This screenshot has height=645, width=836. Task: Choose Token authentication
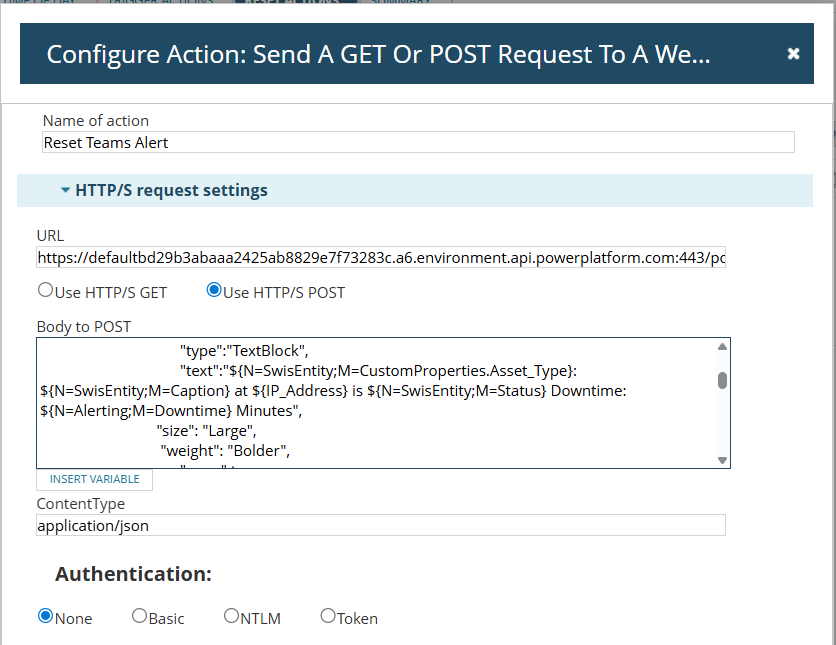click(328, 616)
